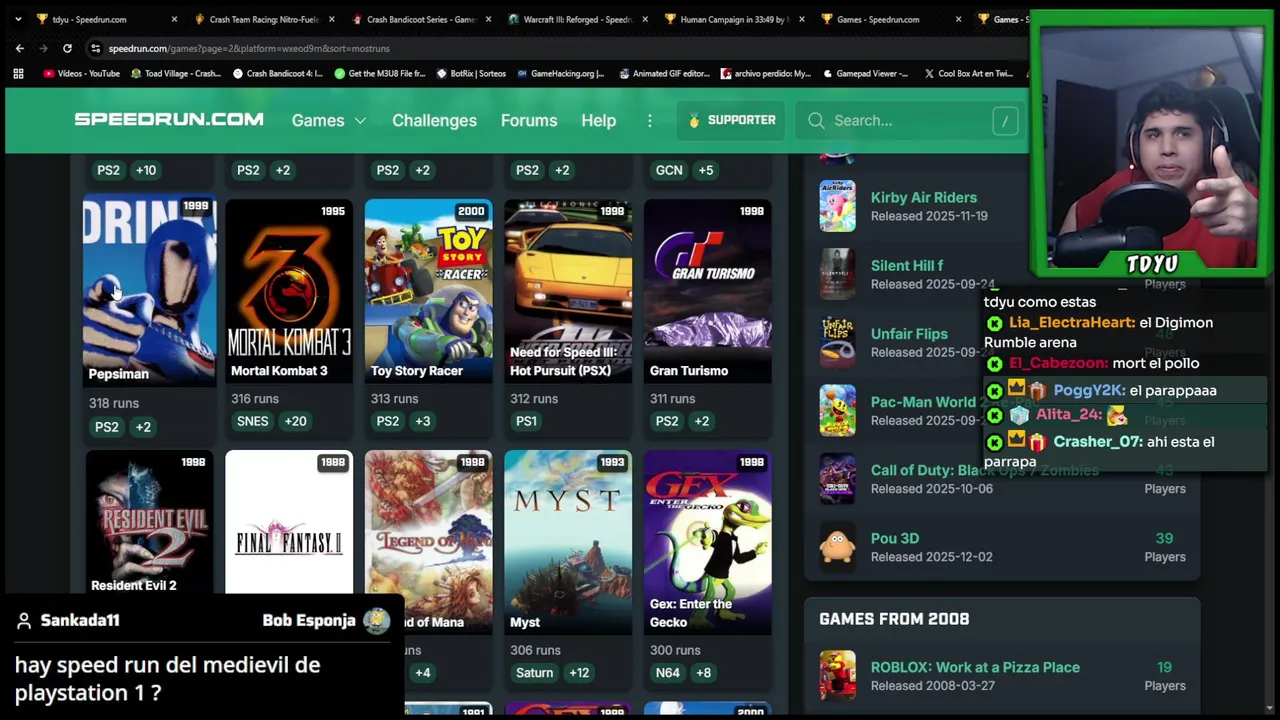Click the N64 tag under Gex
The height and width of the screenshot is (720, 1280).
tap(667, 673)
